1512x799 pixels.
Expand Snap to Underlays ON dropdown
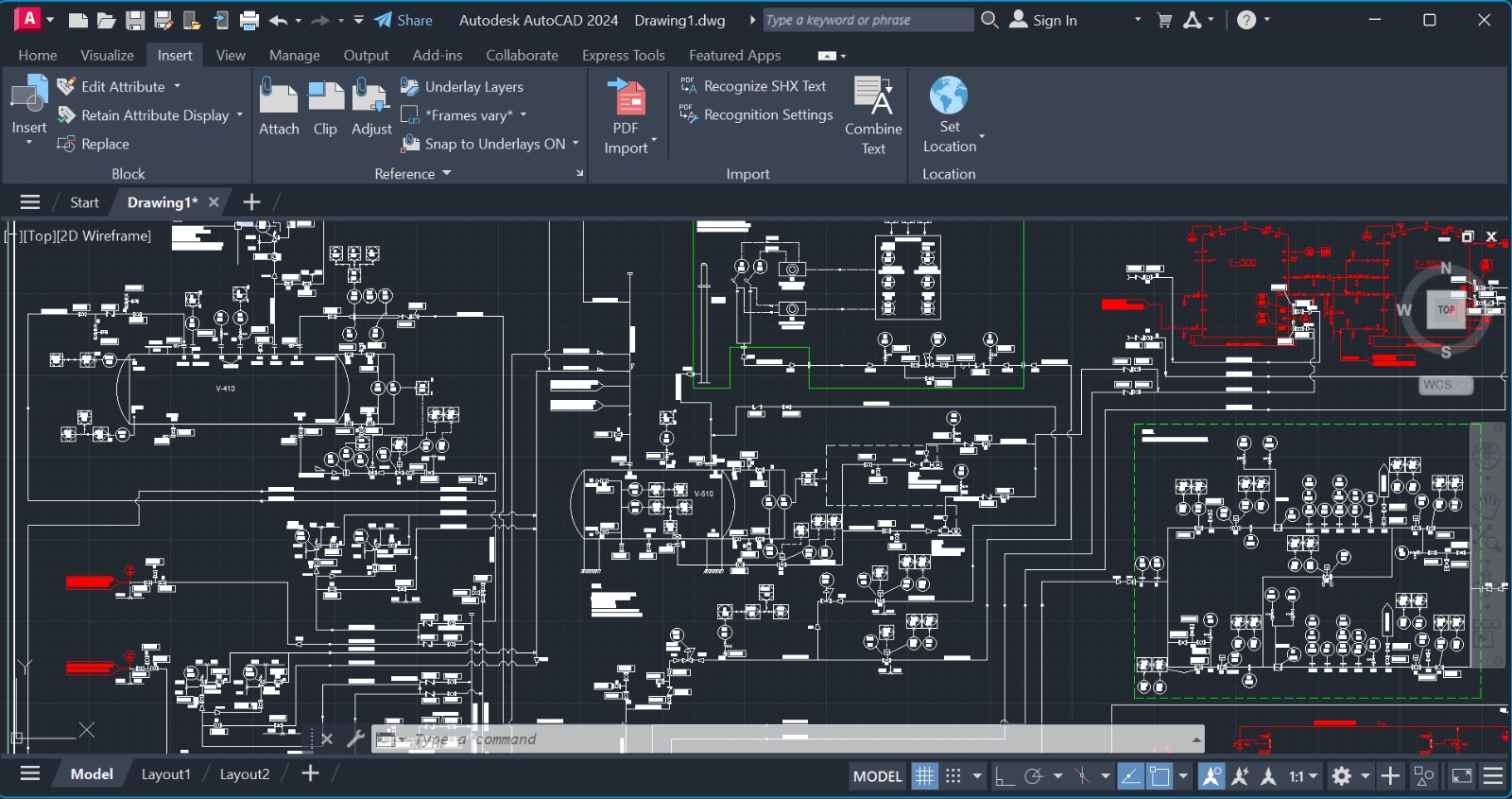coord(575,144)
